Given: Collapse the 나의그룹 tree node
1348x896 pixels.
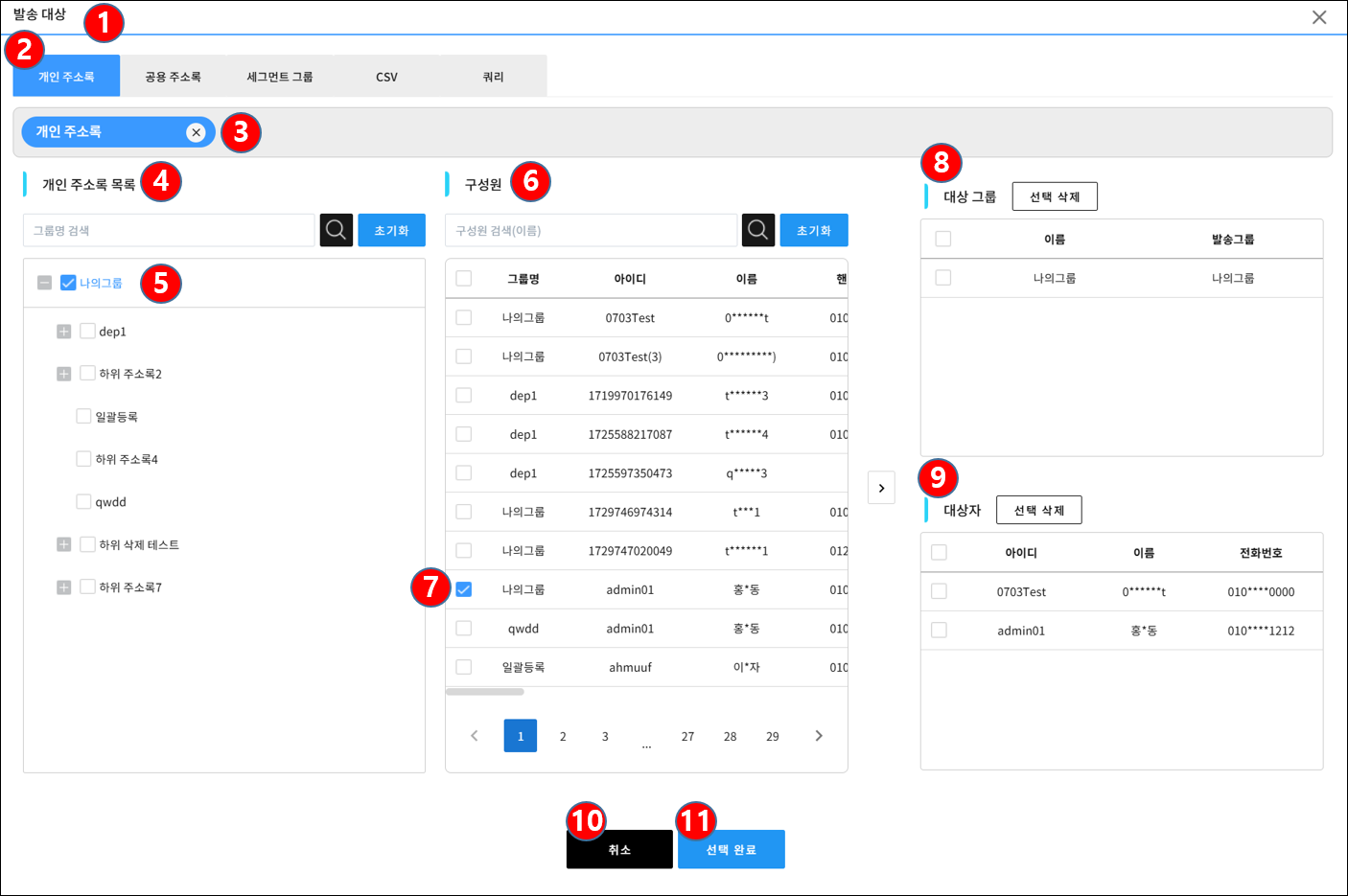Looking at the screenshot, I should click(44, 283).
